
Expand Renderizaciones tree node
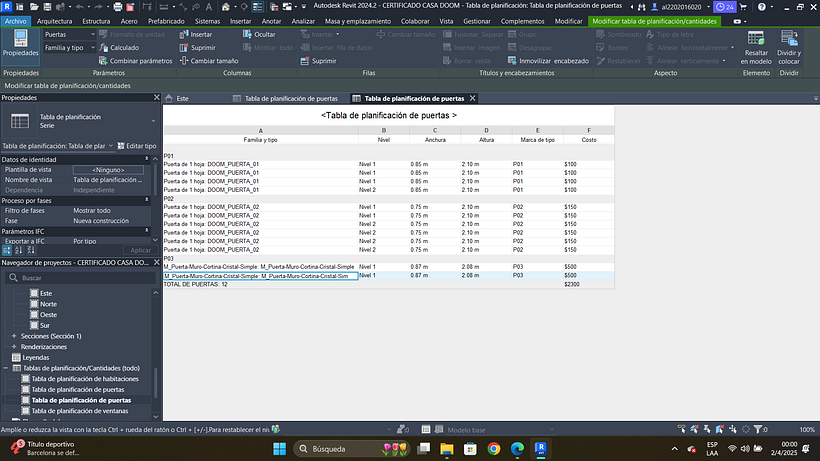[14, 347]
